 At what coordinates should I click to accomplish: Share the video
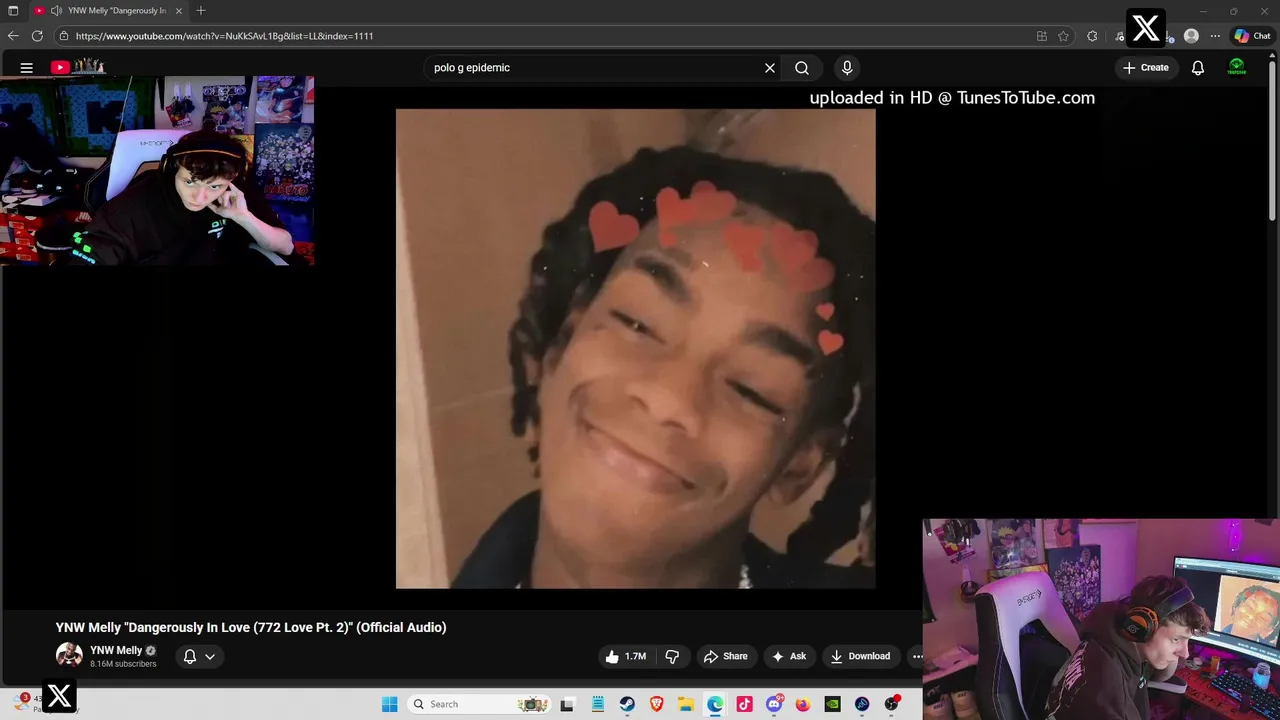click(x=726, y=656)
